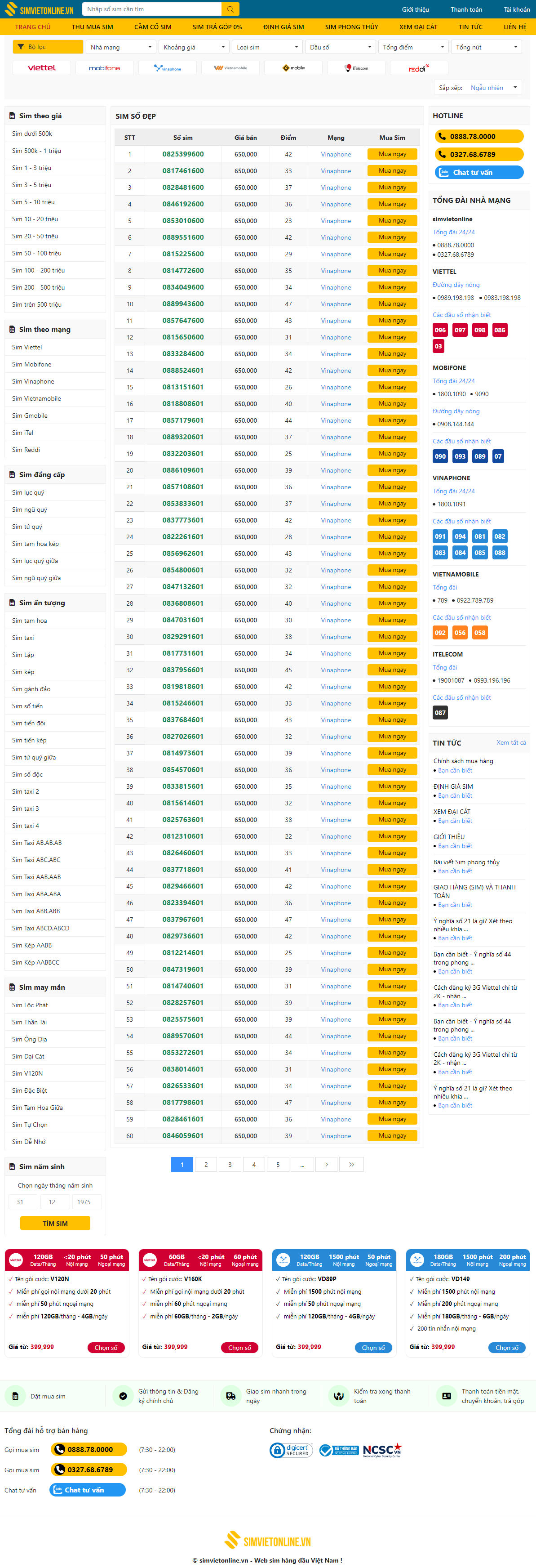Click the DigiCert Secured badge
This screenshot has height=1568, width=536.
[x=292, y=1450]
